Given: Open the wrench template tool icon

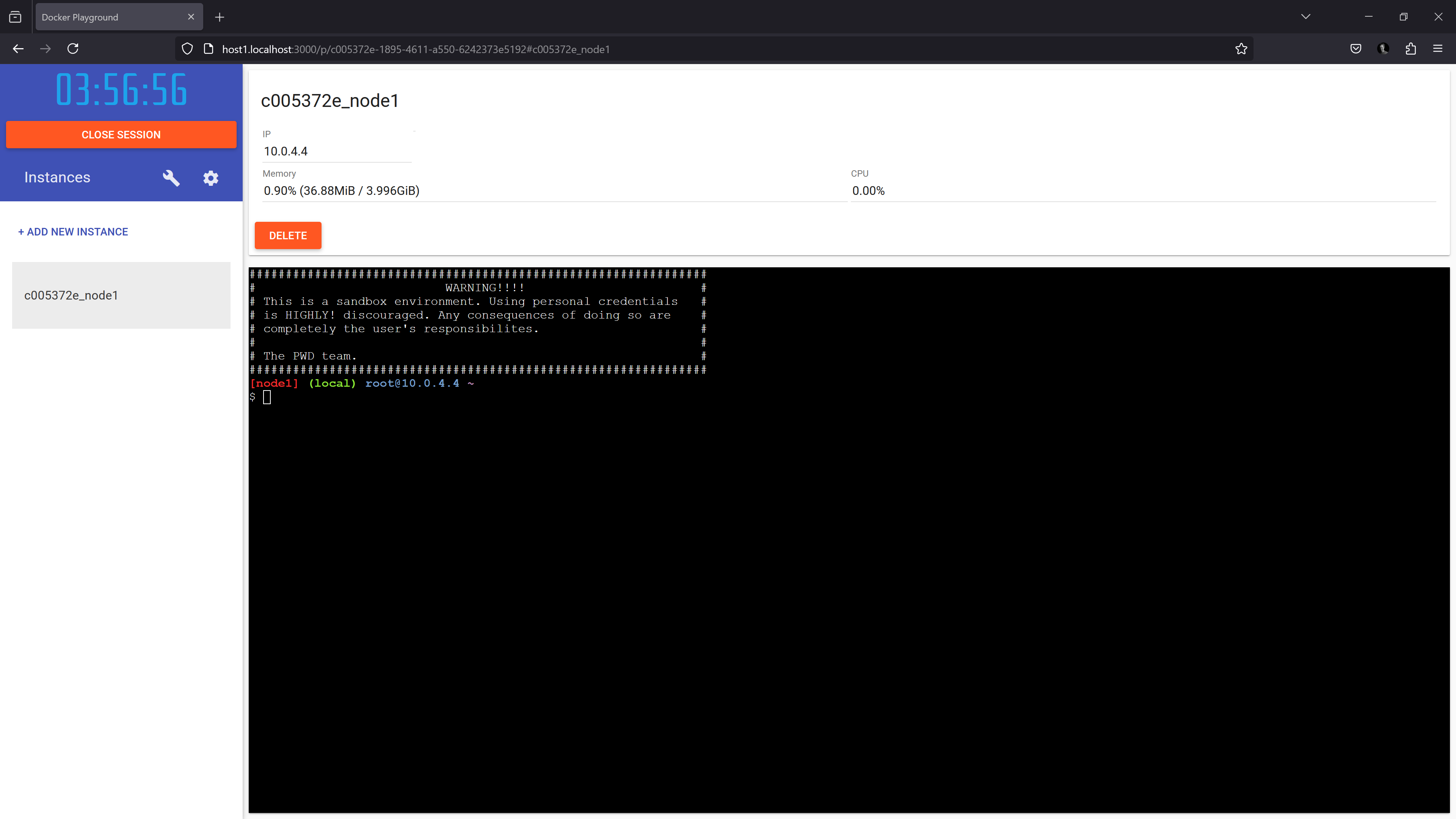Looking at the screenshot, I should pyautogui.click(x=171, y=177).
